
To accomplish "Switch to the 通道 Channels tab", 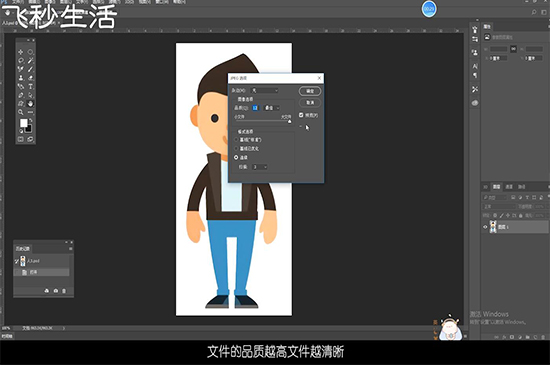I will tap(509, 187).
